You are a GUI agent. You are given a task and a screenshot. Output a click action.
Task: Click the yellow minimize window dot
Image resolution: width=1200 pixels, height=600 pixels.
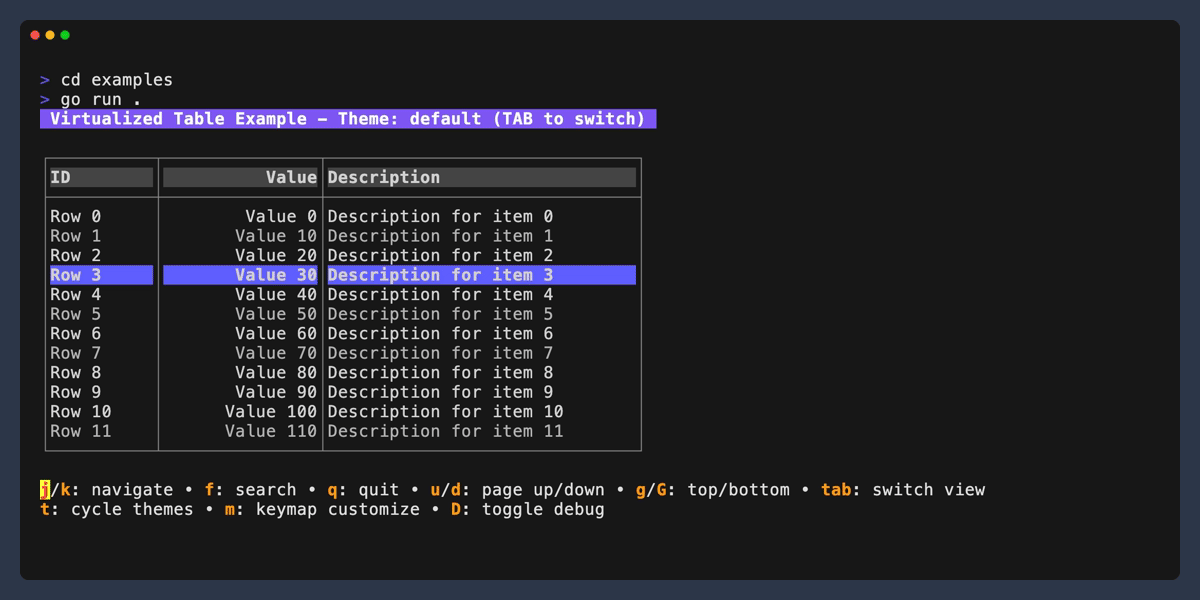(x=50, y=35)
